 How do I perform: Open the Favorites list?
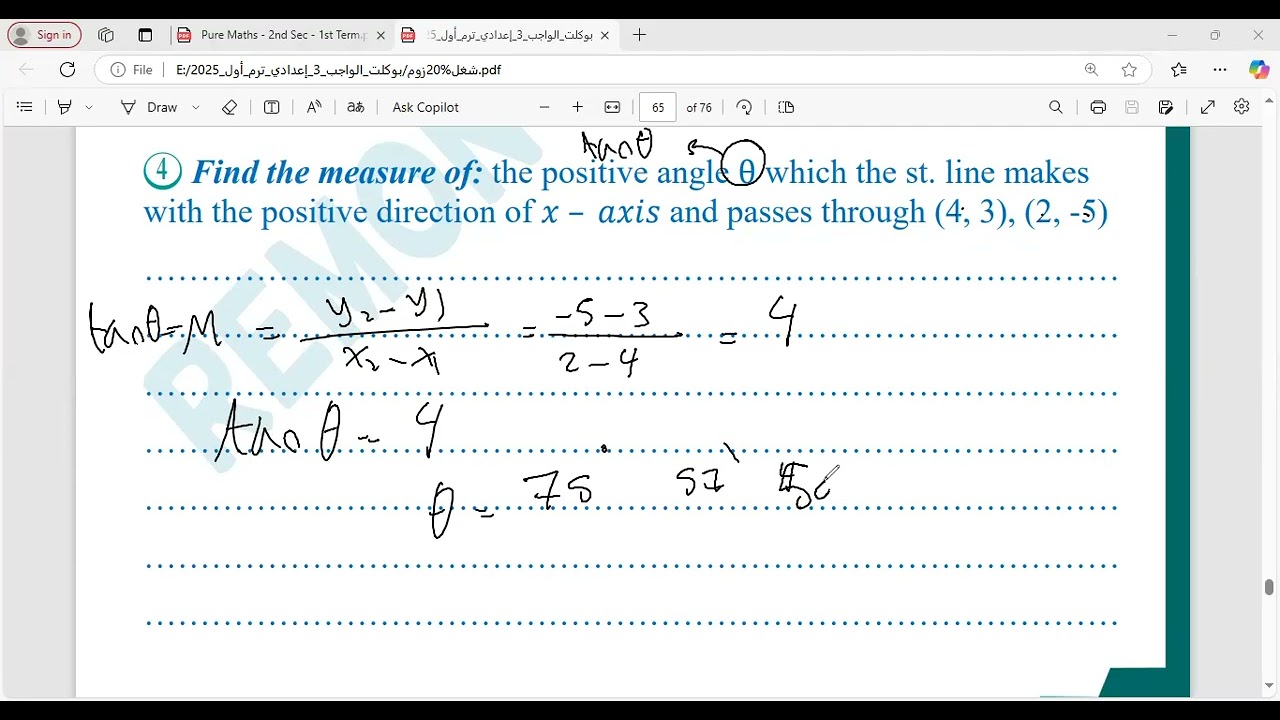point(1179,70)
